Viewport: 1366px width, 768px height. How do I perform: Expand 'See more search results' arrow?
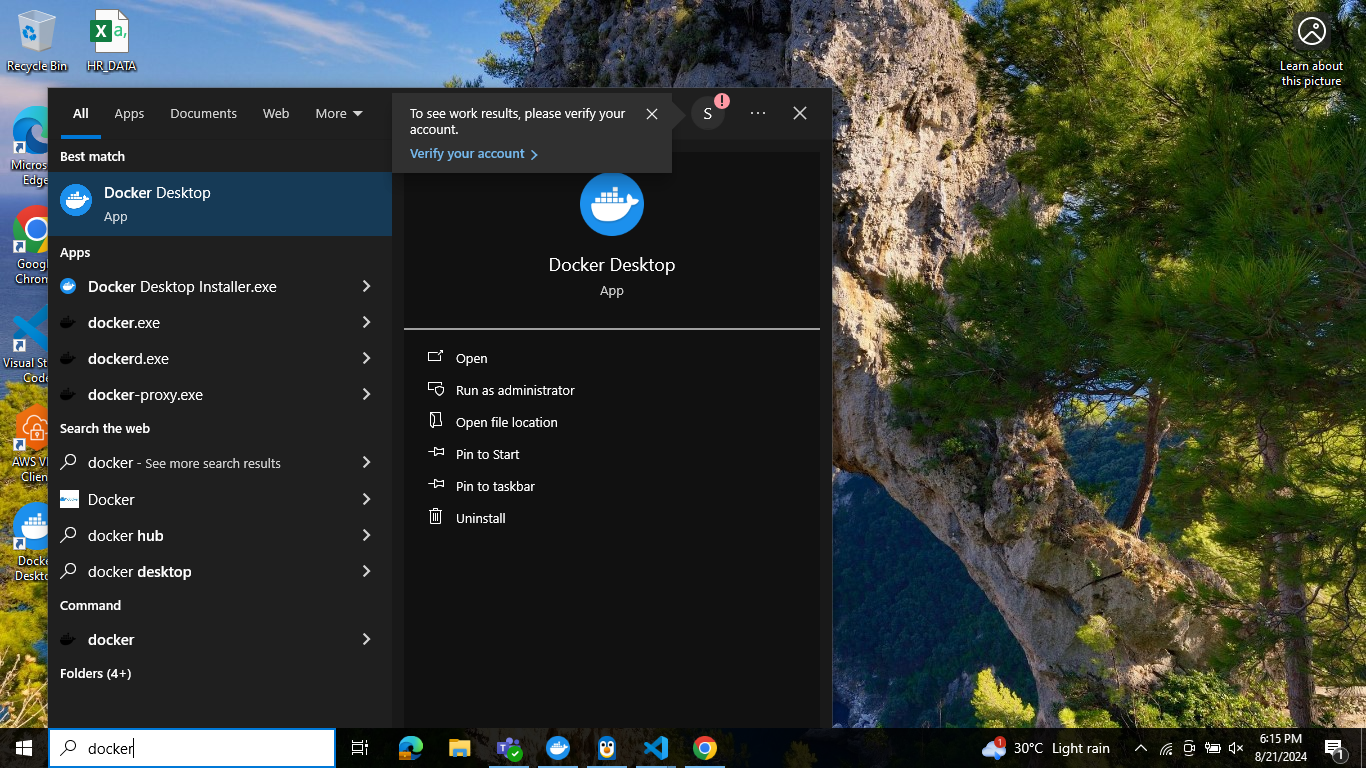(x=366, y=462)
